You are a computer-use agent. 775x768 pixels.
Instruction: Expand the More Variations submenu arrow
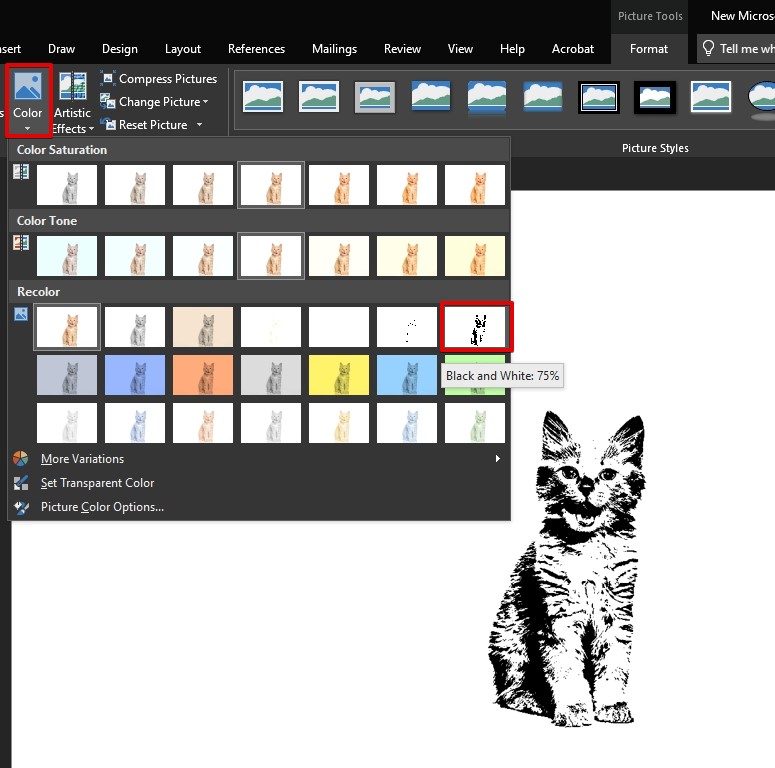click(x=497, y=459)
